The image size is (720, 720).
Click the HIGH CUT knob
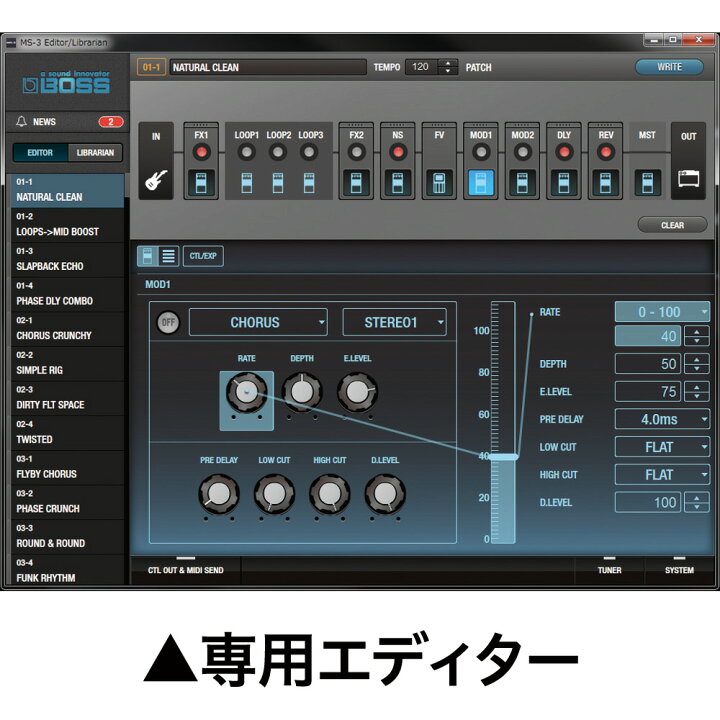(x=330, y=494)
